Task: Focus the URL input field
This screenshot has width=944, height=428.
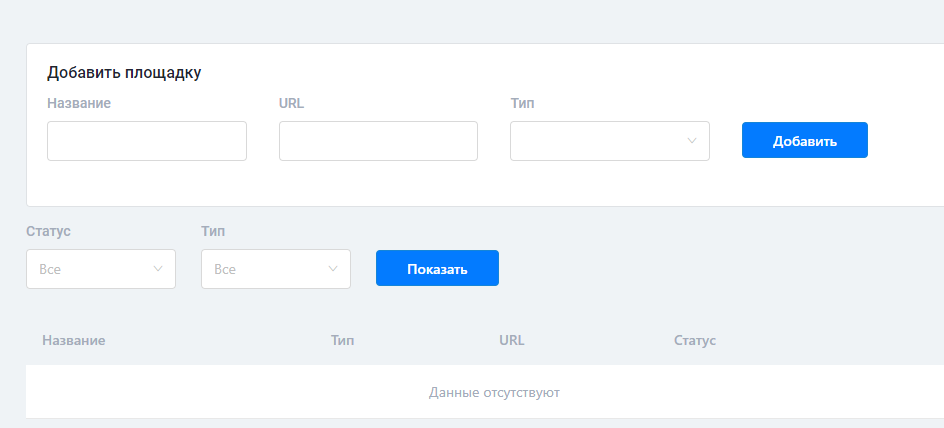Action: [x=378, y=141]
